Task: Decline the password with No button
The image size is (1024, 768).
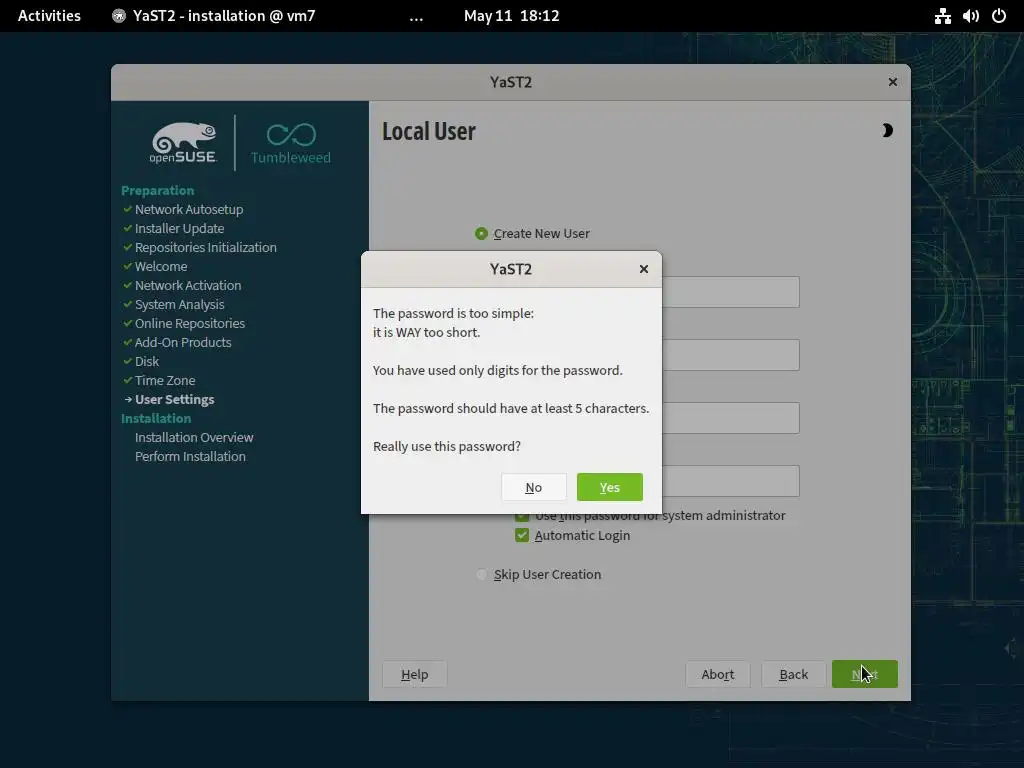Action: (x=534, y=487)
